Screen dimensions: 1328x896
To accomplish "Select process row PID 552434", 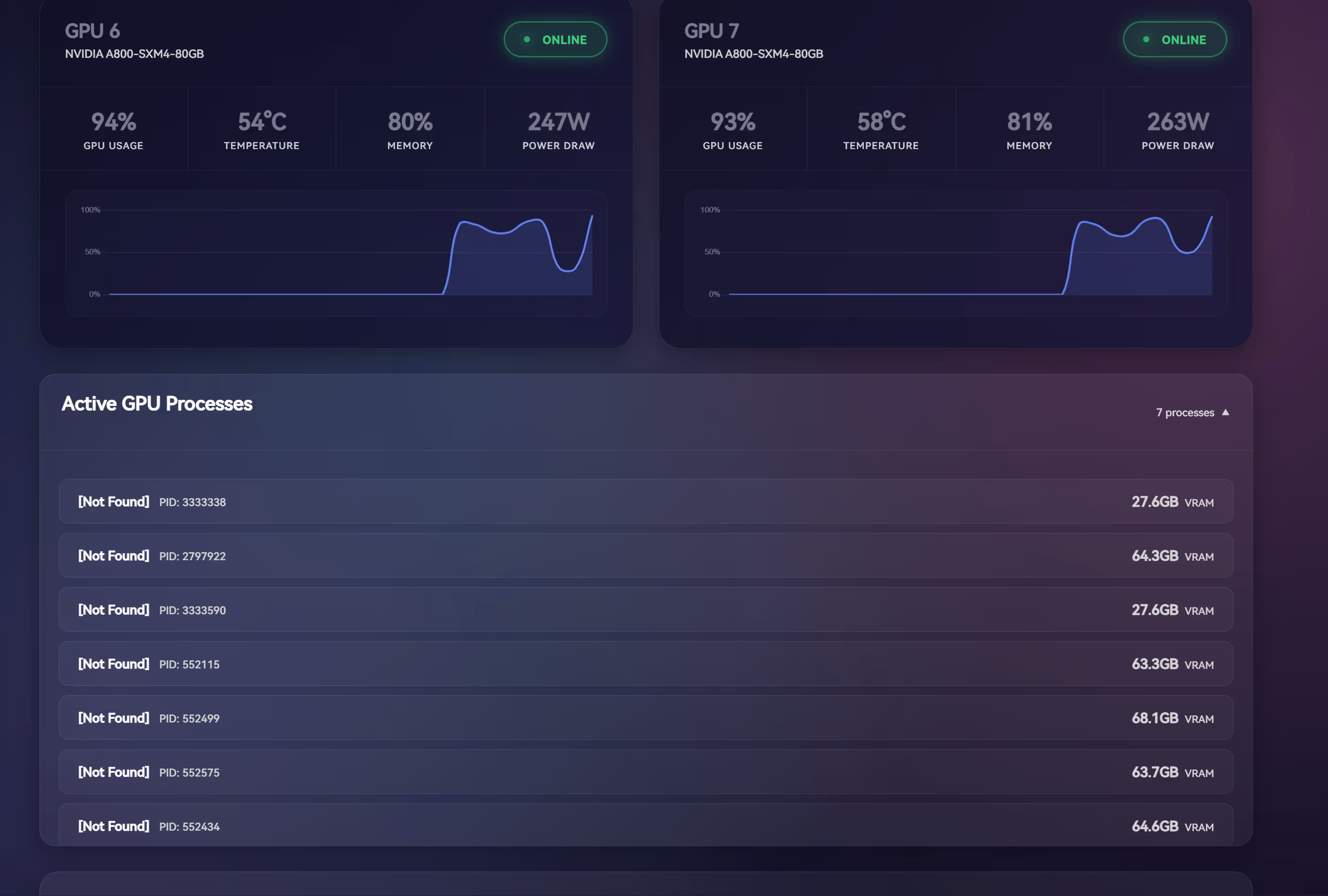I will tap(646, 825).
